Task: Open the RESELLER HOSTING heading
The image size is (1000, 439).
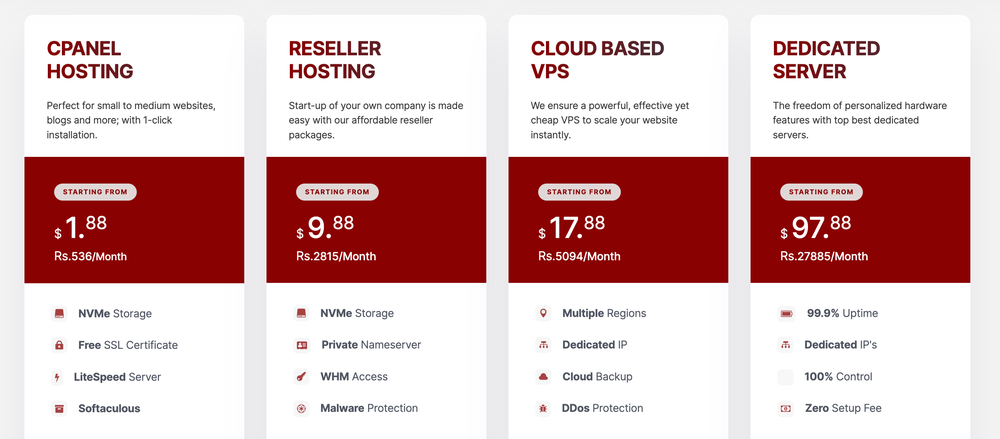Action: point(335,60)
